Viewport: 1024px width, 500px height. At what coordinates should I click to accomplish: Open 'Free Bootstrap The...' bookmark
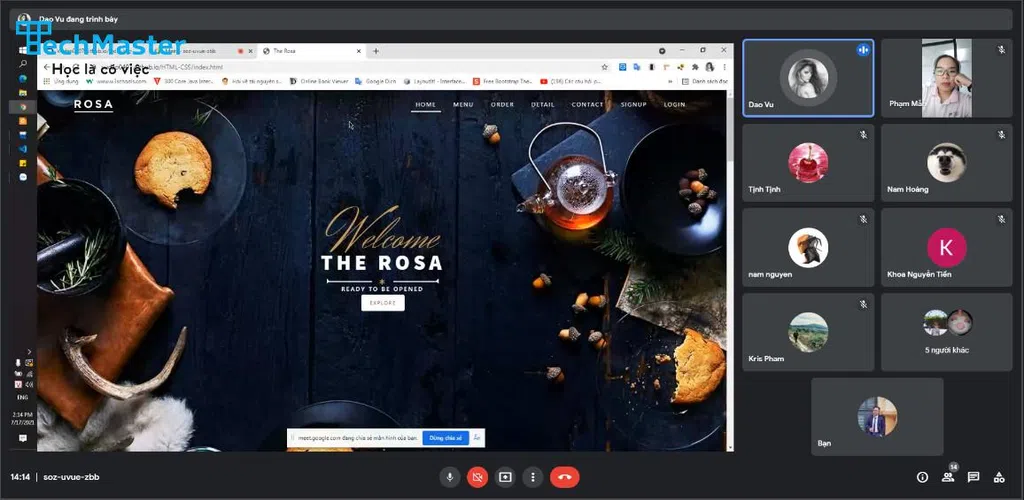[503, 82]
